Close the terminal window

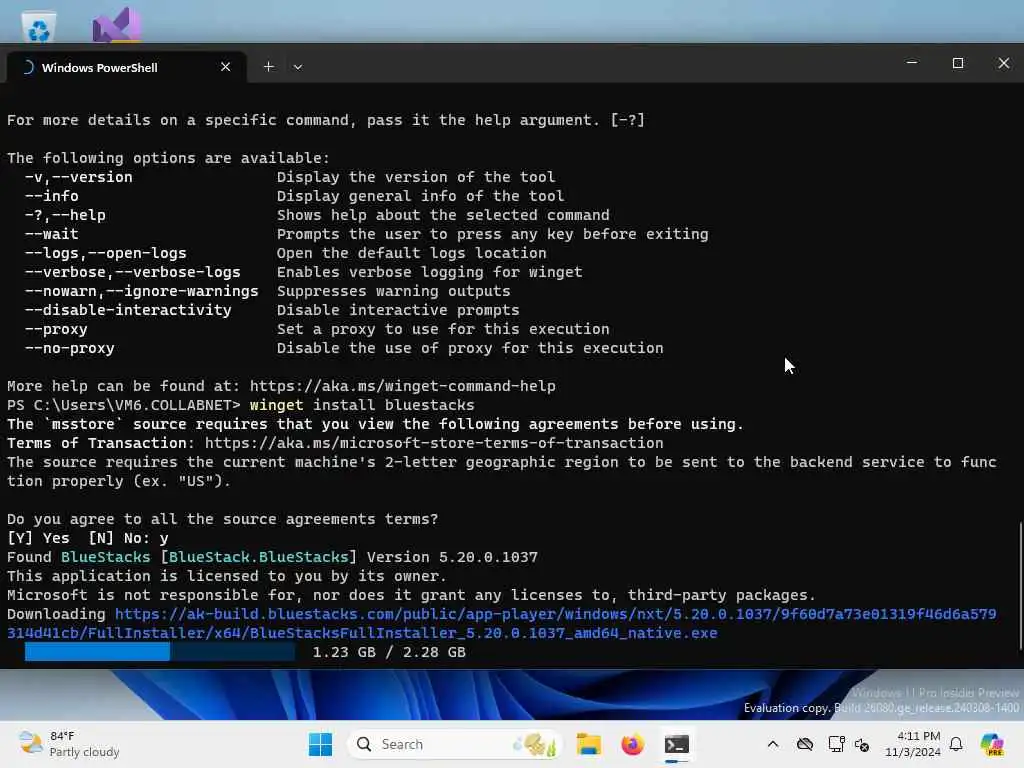(1004, 63)
